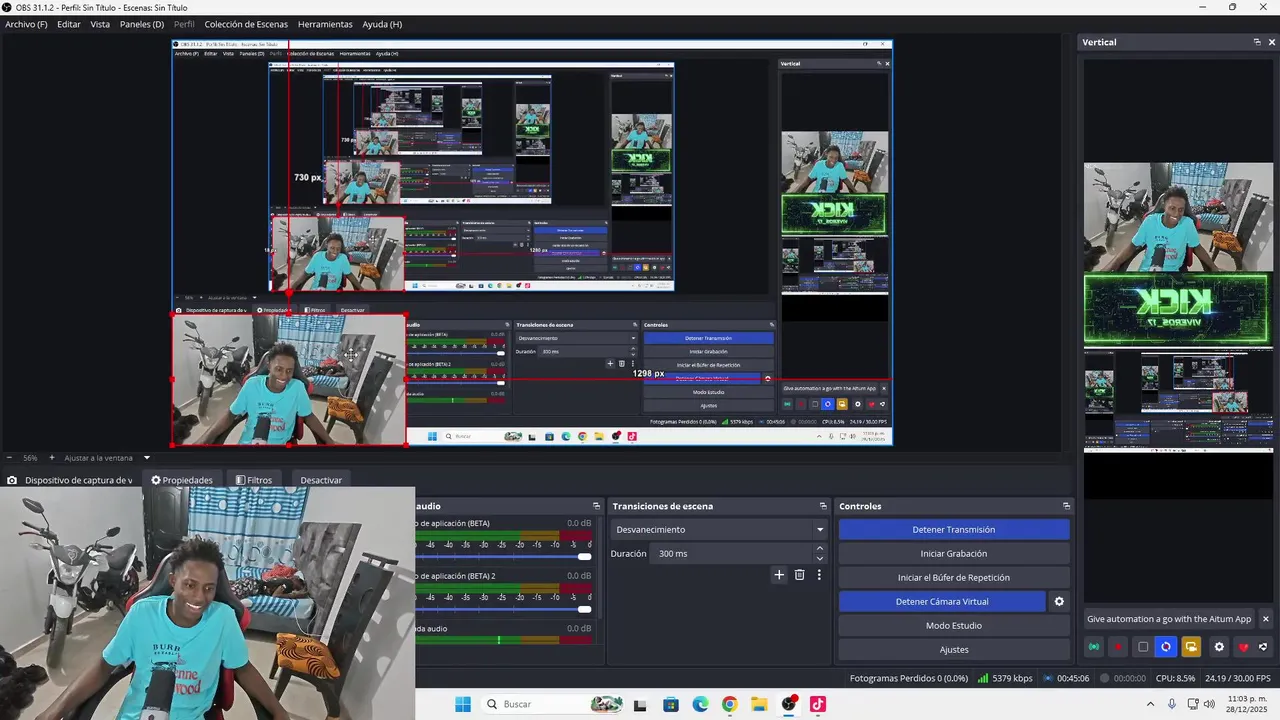Pop out the Controles panel
1280x720 pixels.
point(1066,506)
